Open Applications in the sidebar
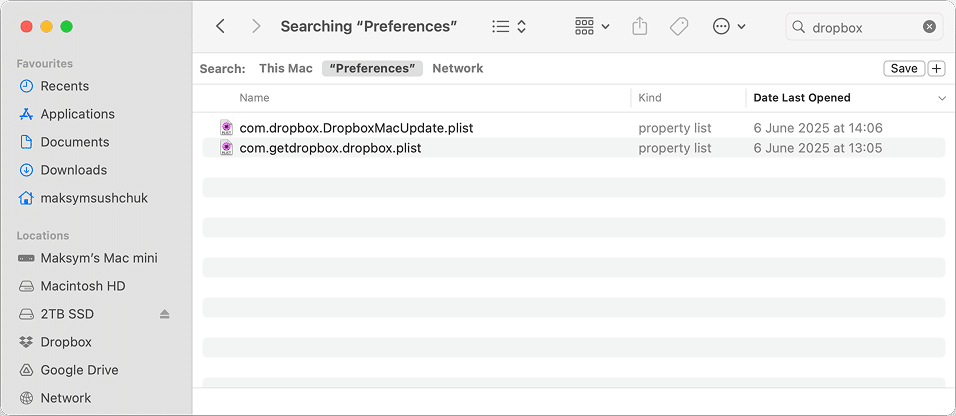This screenshot has width=956, height=416. click(77, 114)
